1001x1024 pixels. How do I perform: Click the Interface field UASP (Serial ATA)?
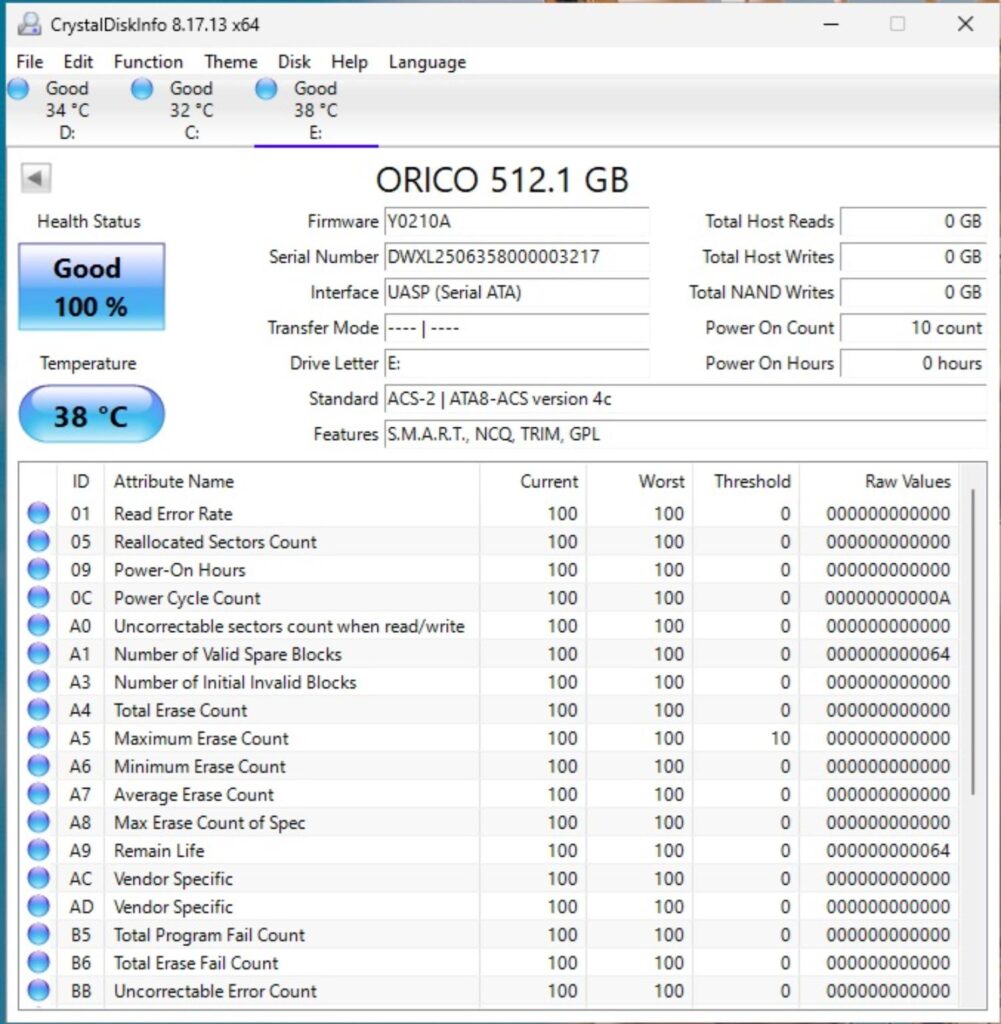point(516,292)
